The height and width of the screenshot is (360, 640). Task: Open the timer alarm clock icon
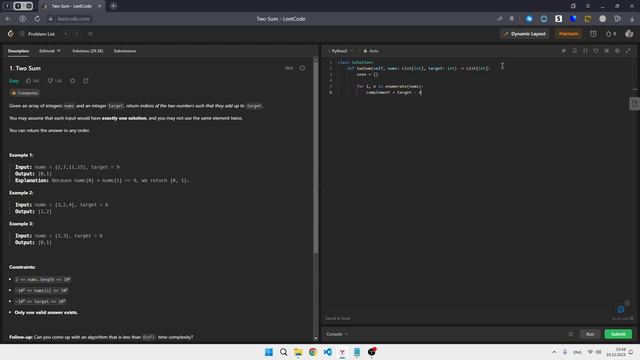593,34
